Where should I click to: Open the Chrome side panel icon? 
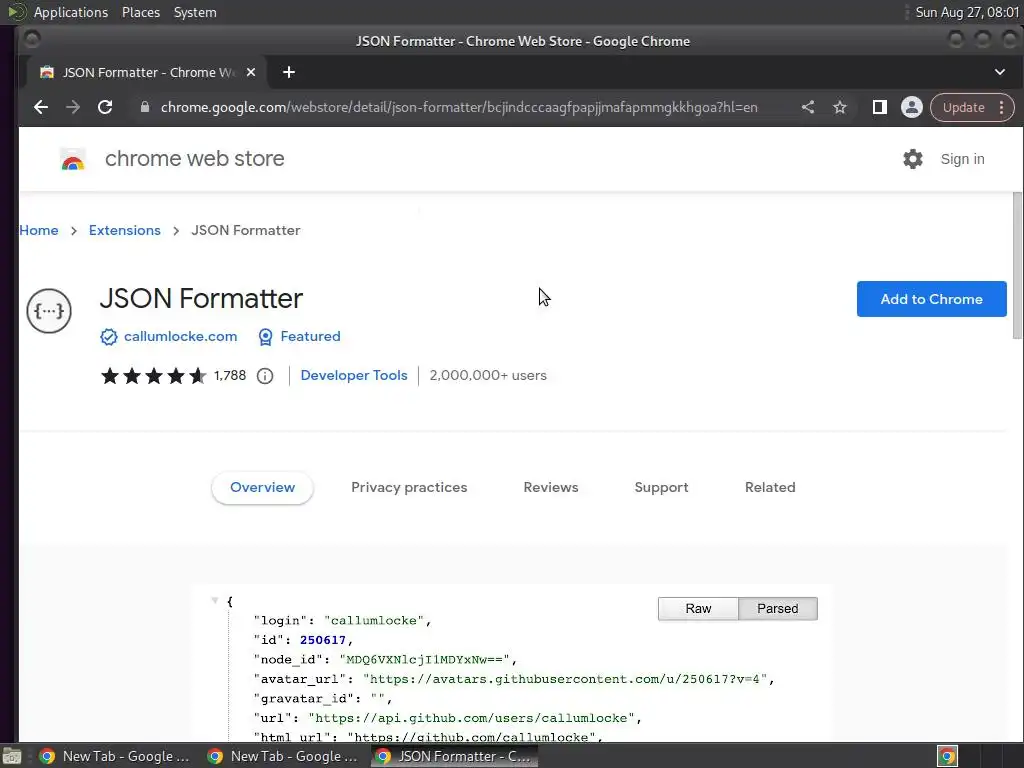tap(880, 107)
